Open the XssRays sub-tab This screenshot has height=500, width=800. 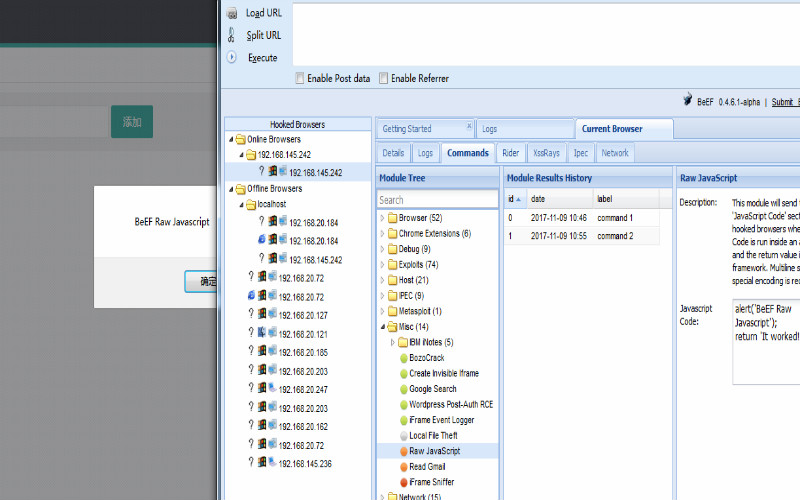point(546,153)
